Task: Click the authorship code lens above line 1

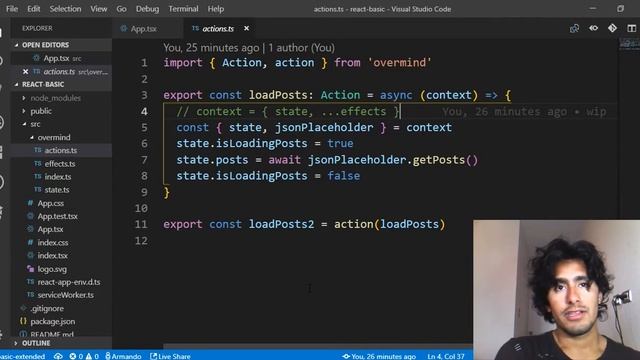Action: 249,48
